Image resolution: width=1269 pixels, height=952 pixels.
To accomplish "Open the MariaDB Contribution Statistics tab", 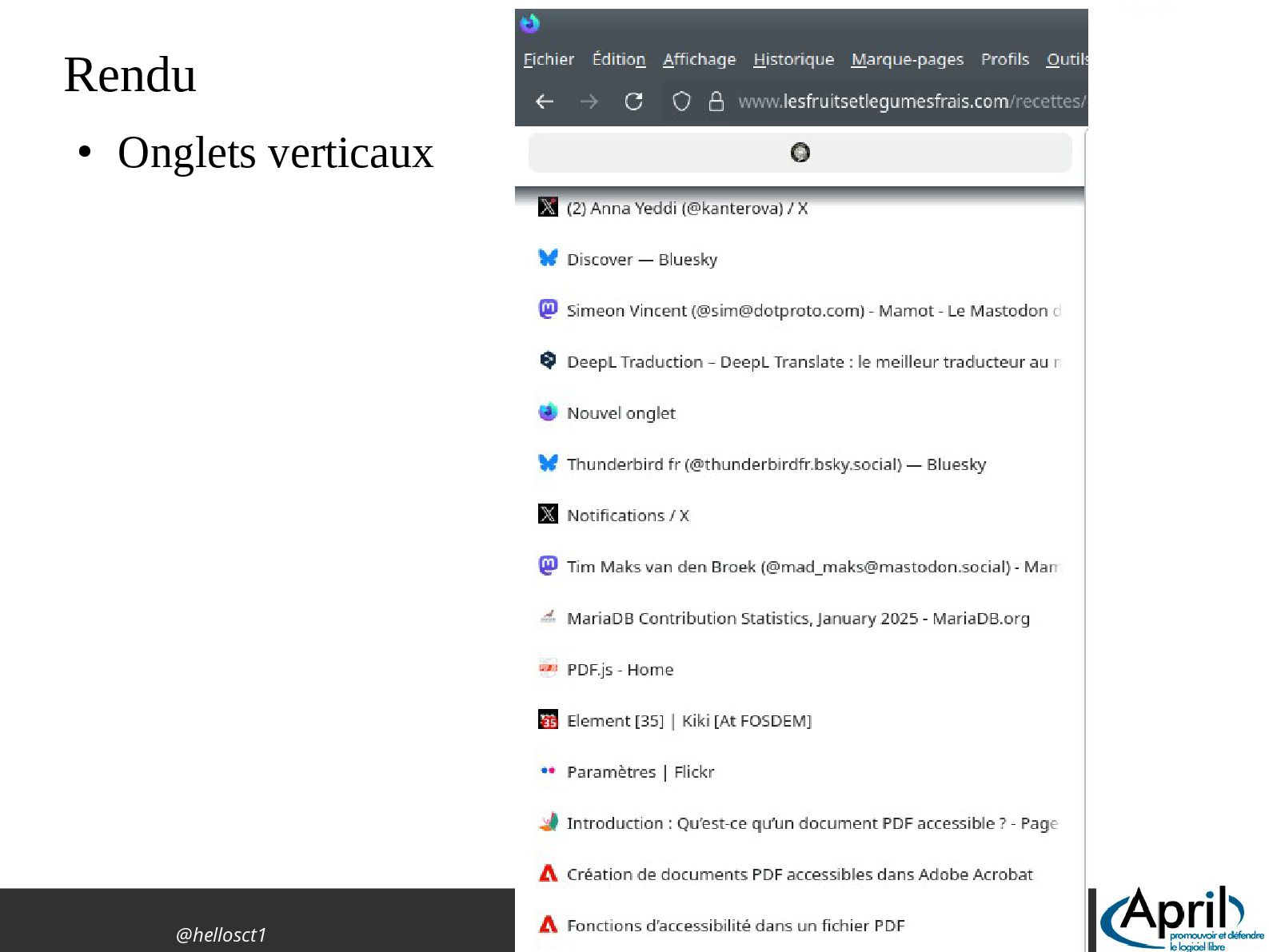I will (x=797, y=619).
